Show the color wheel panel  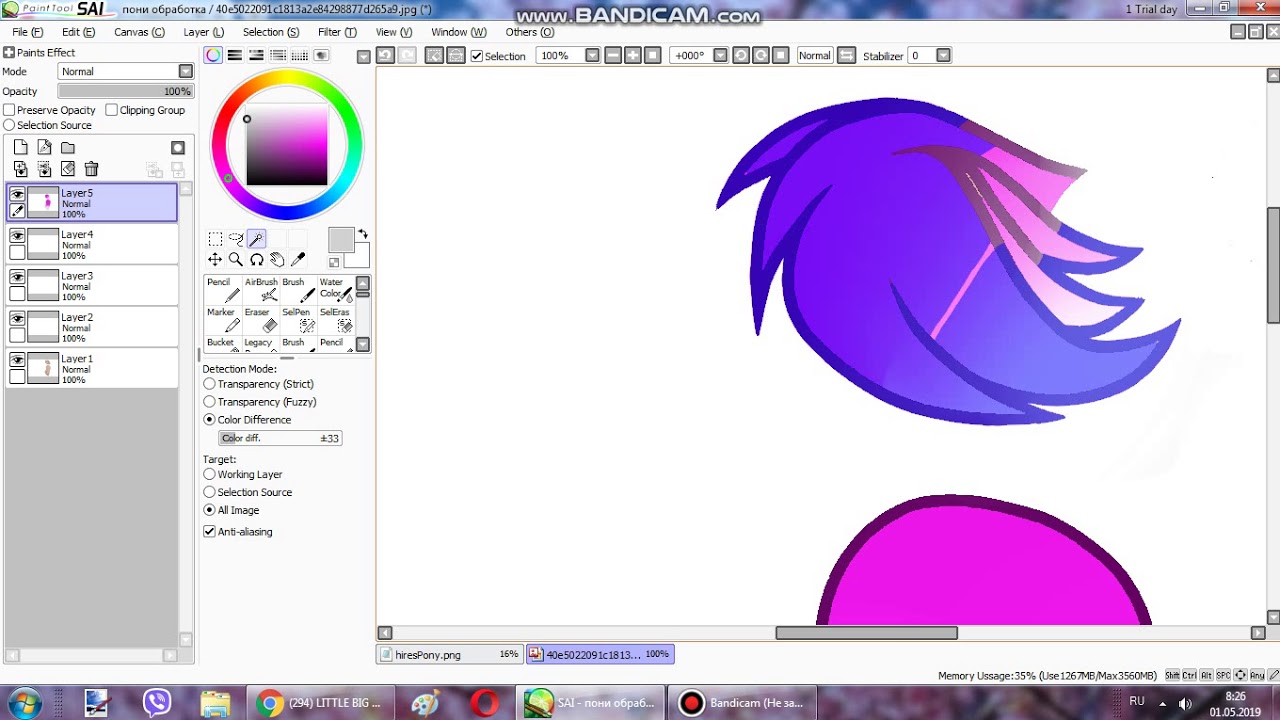(213, 56)
